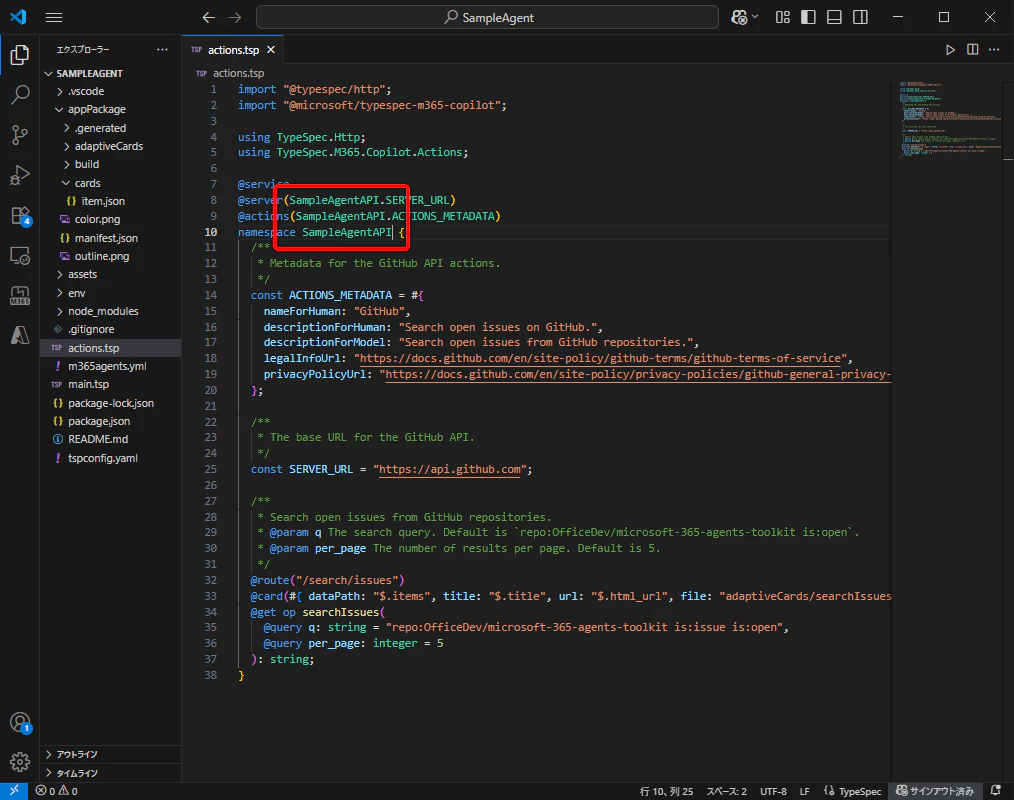
Task: Open Explorer views and more actions menu
Action: click(x=162, y=49)
